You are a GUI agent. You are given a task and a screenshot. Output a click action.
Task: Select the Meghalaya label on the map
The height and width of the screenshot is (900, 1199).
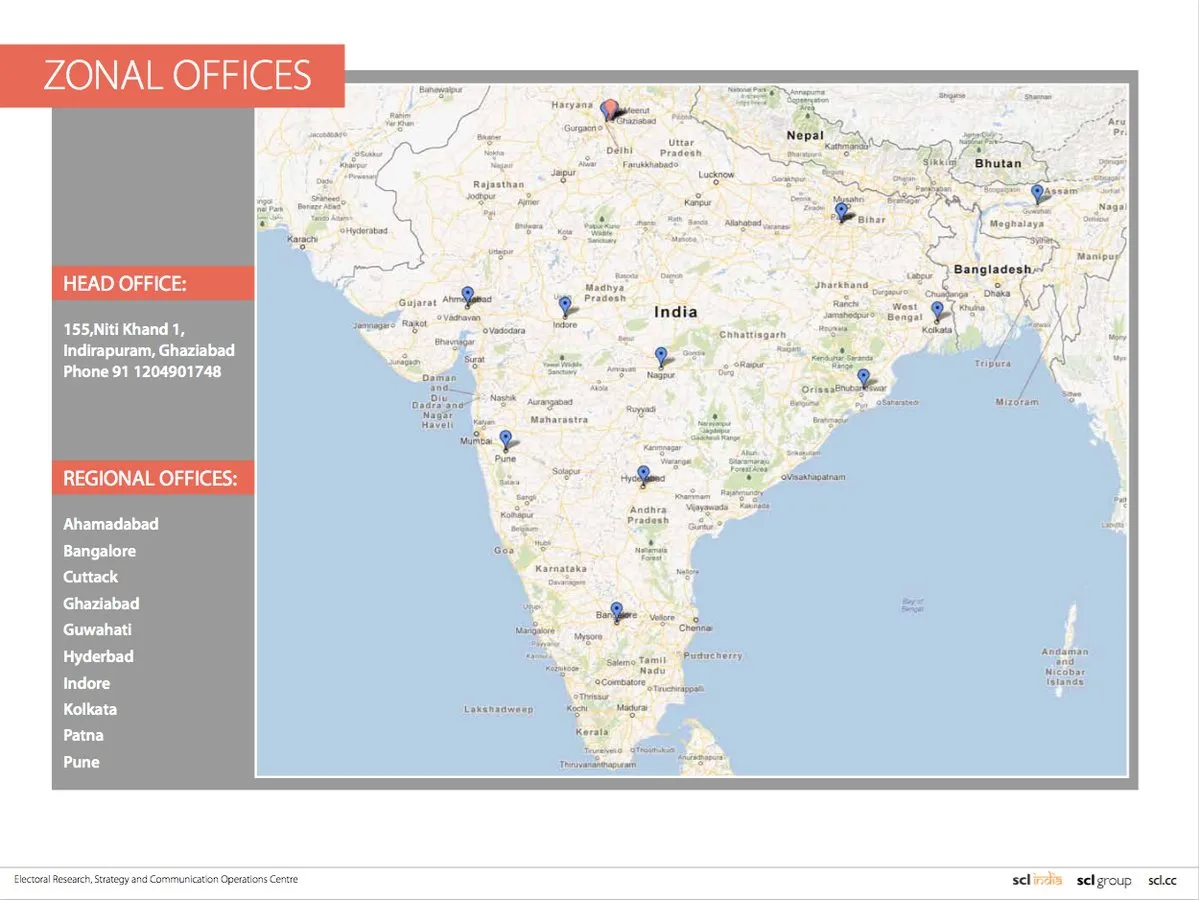click(1017, 224)
